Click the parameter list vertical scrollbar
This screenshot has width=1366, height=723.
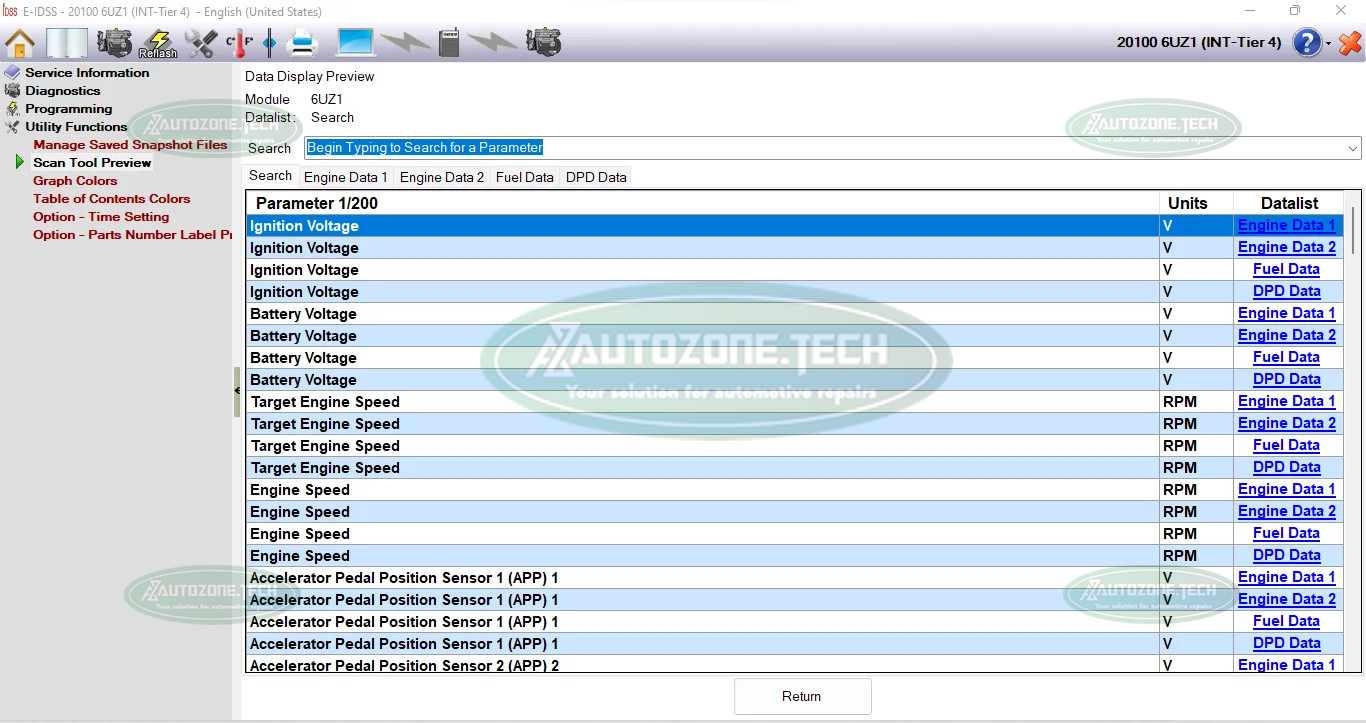pos(1353,230)
